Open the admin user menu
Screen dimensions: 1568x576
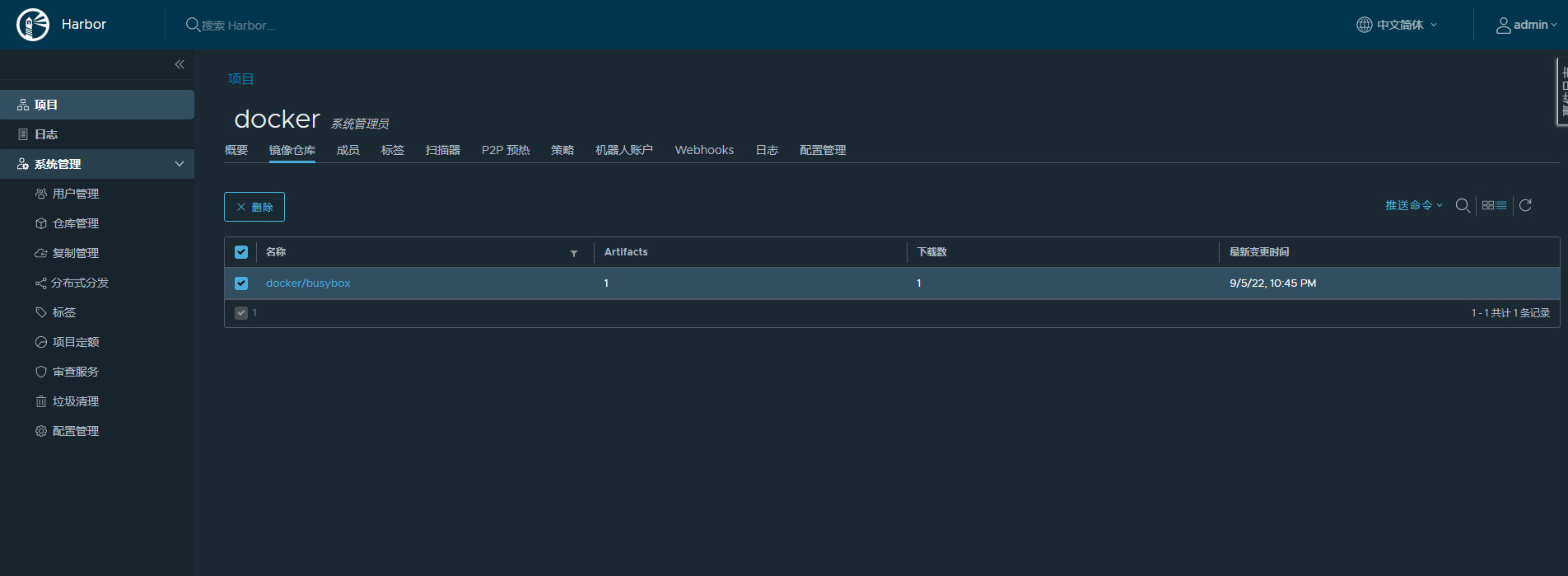[1526, 25]
